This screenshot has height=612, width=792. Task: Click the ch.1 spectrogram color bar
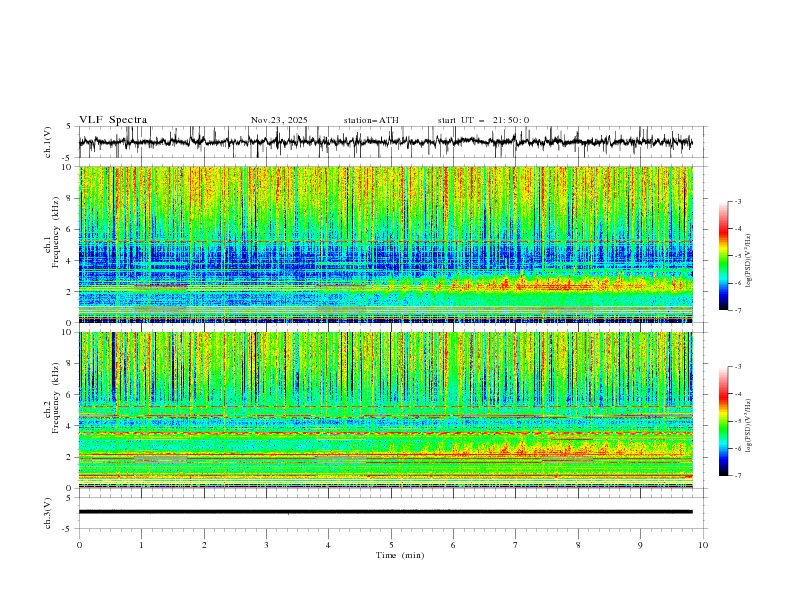tap(723, 256)
